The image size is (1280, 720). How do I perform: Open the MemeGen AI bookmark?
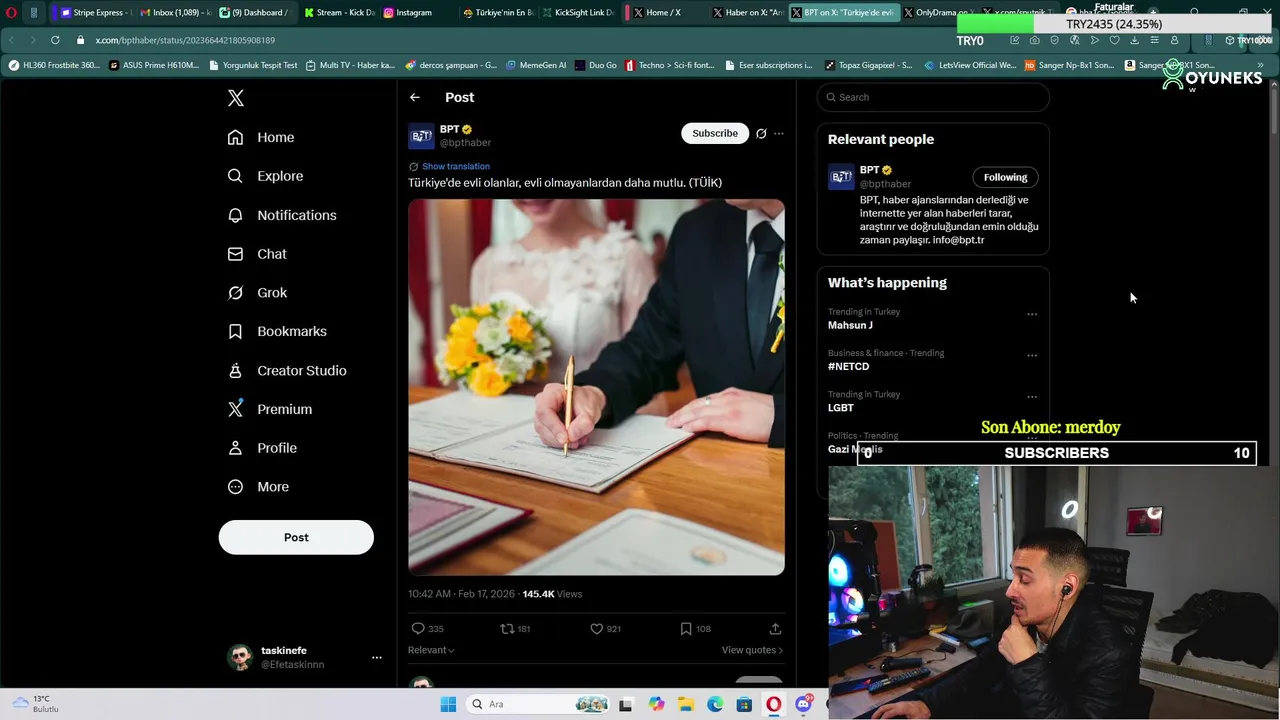click(536, 65)
